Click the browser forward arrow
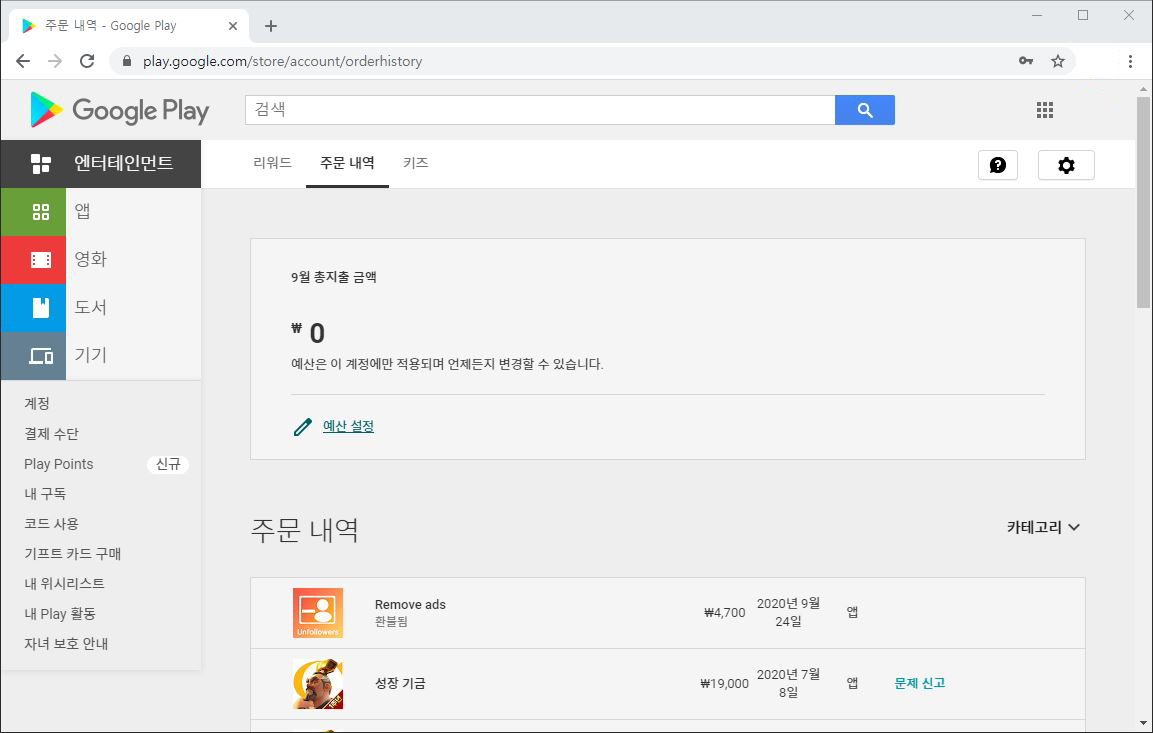 [55, 61]
